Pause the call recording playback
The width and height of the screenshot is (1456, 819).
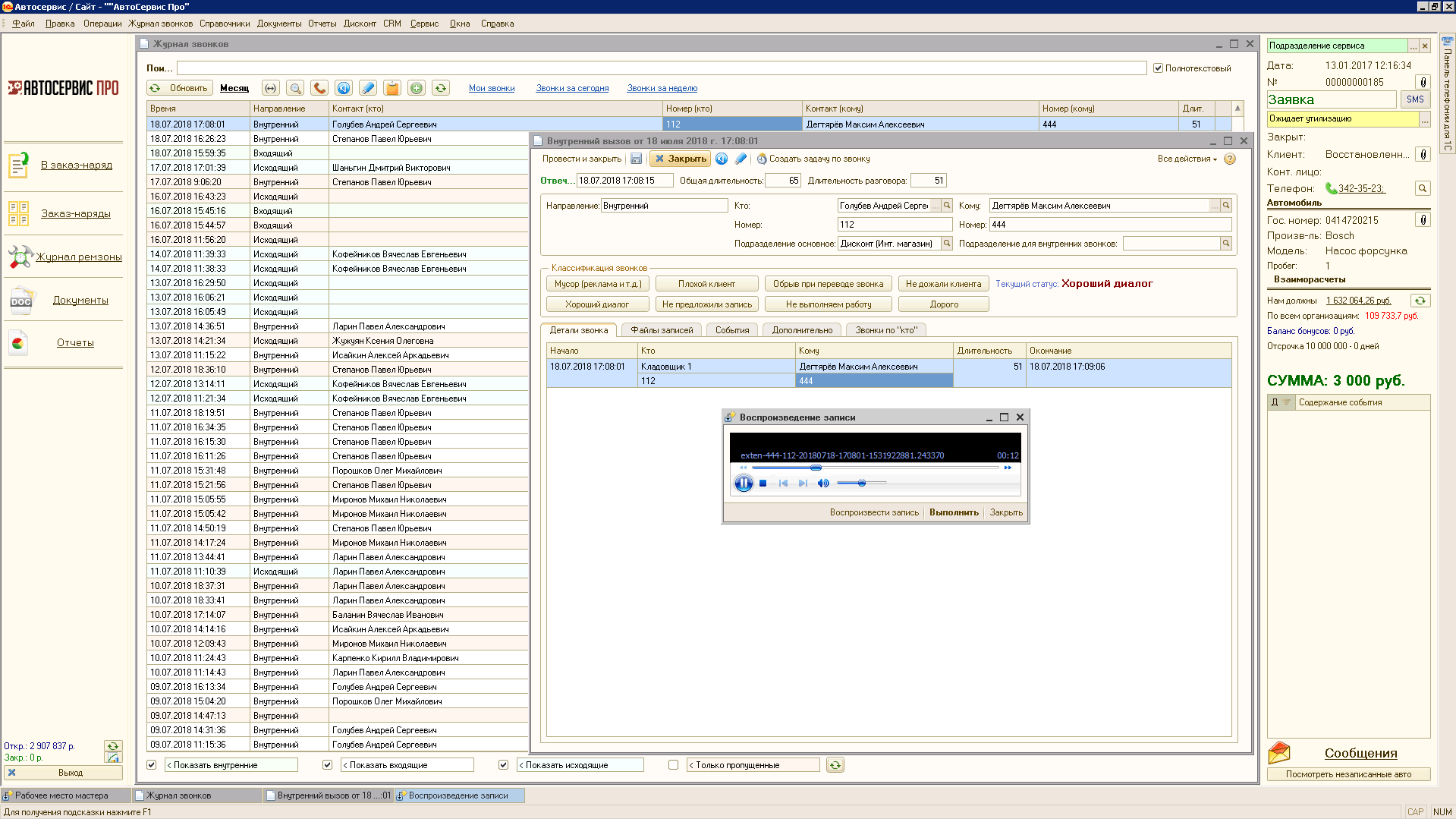point(744,484)
